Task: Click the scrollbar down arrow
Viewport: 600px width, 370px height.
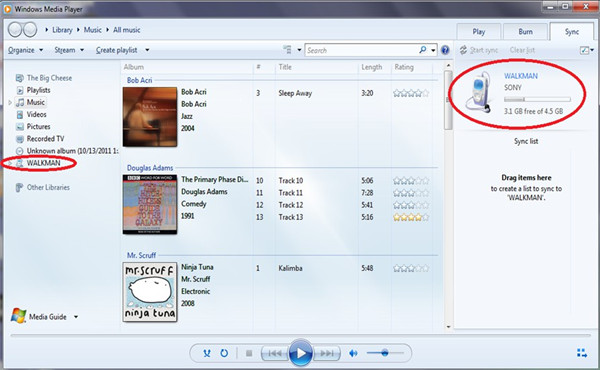Action: click(448, 327)
